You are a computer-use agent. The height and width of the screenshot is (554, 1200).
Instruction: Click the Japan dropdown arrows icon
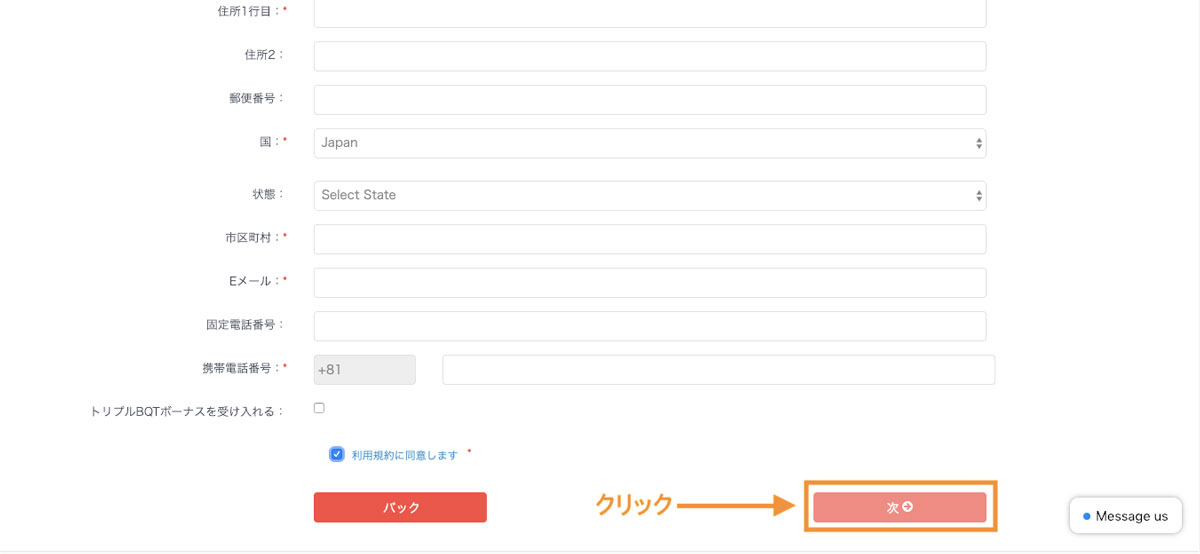coord(978,143)
